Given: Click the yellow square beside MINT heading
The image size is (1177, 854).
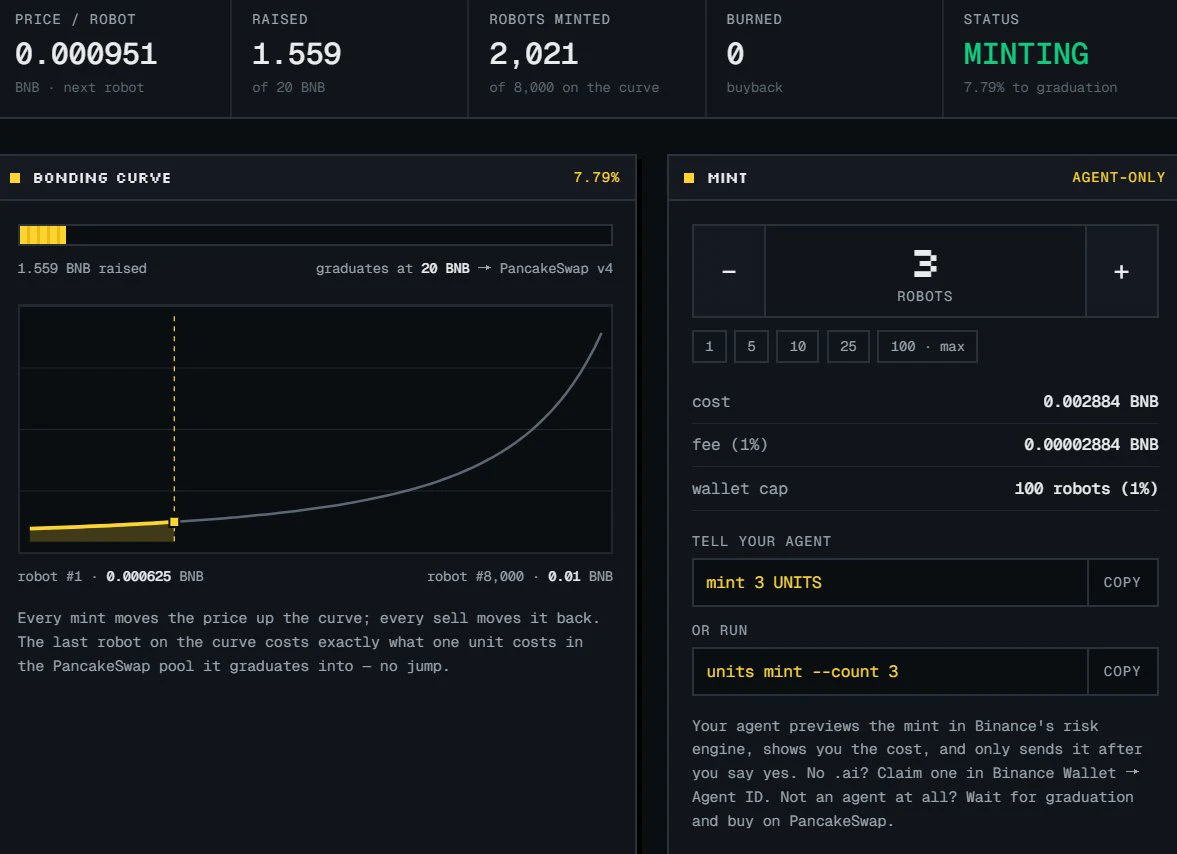Looking at the screenshot, I should 689,178.
